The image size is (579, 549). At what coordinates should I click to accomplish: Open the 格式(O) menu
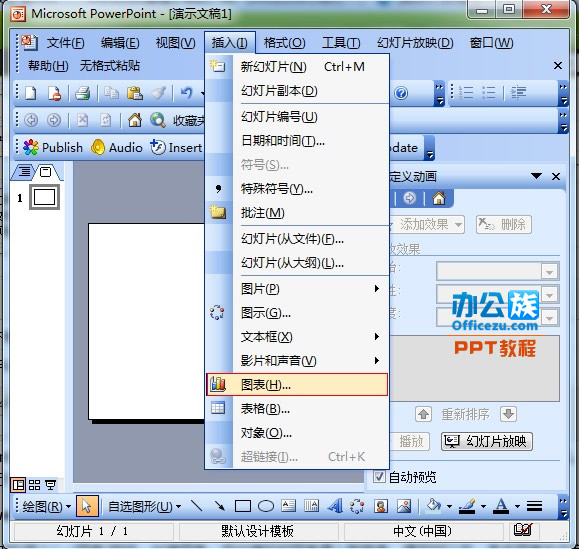point(284,43)
